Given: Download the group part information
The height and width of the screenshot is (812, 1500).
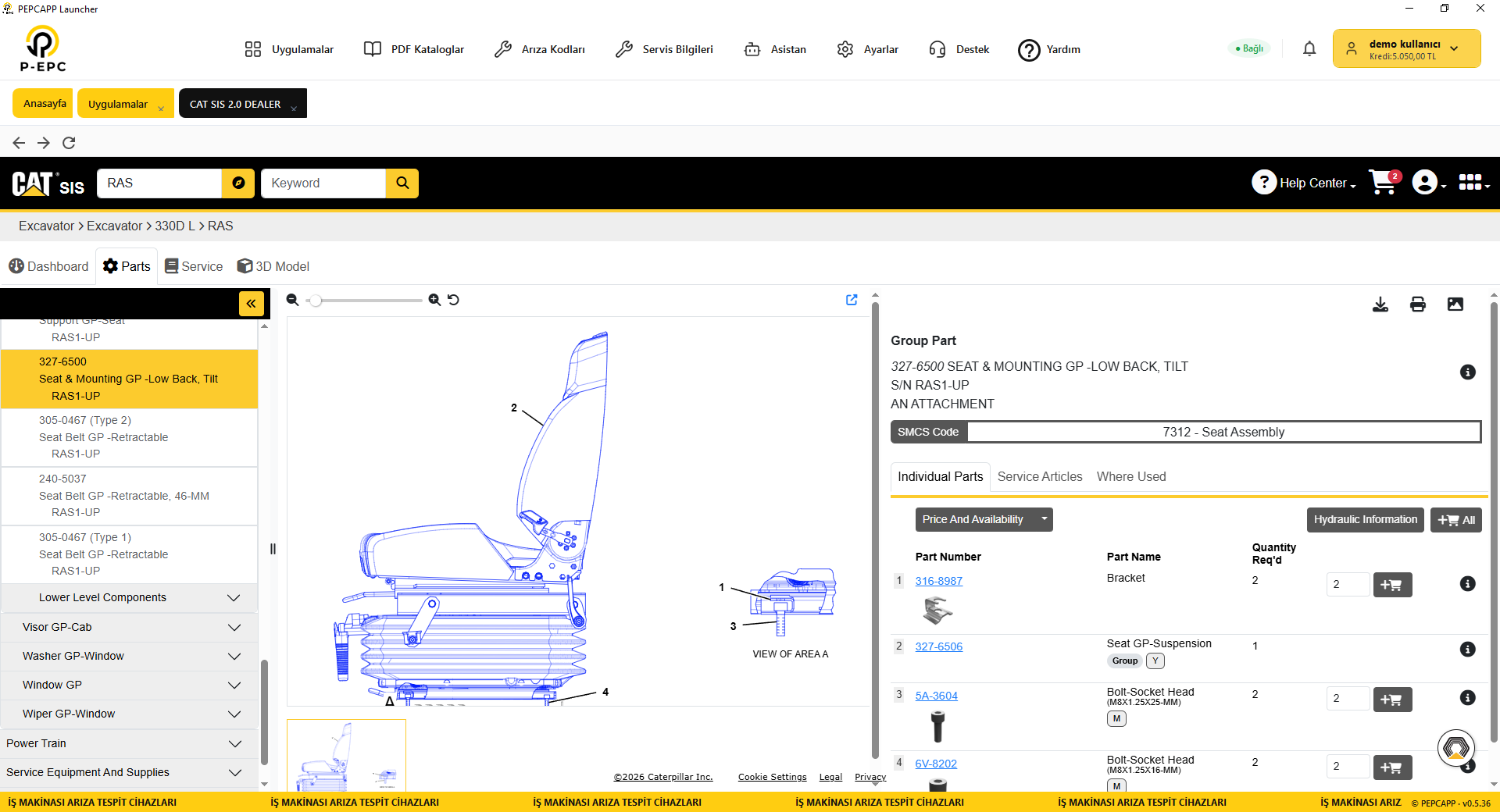Looking at the screenshot, I should click(x=1380, y=304).
